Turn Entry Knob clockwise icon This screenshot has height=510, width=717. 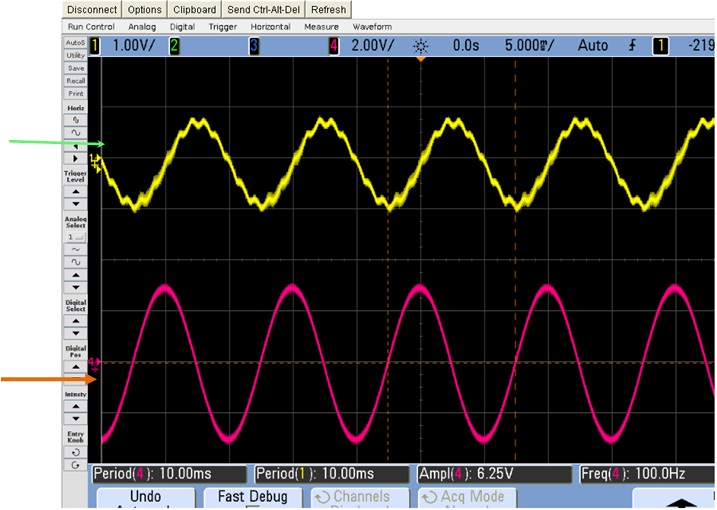(75, 465)
